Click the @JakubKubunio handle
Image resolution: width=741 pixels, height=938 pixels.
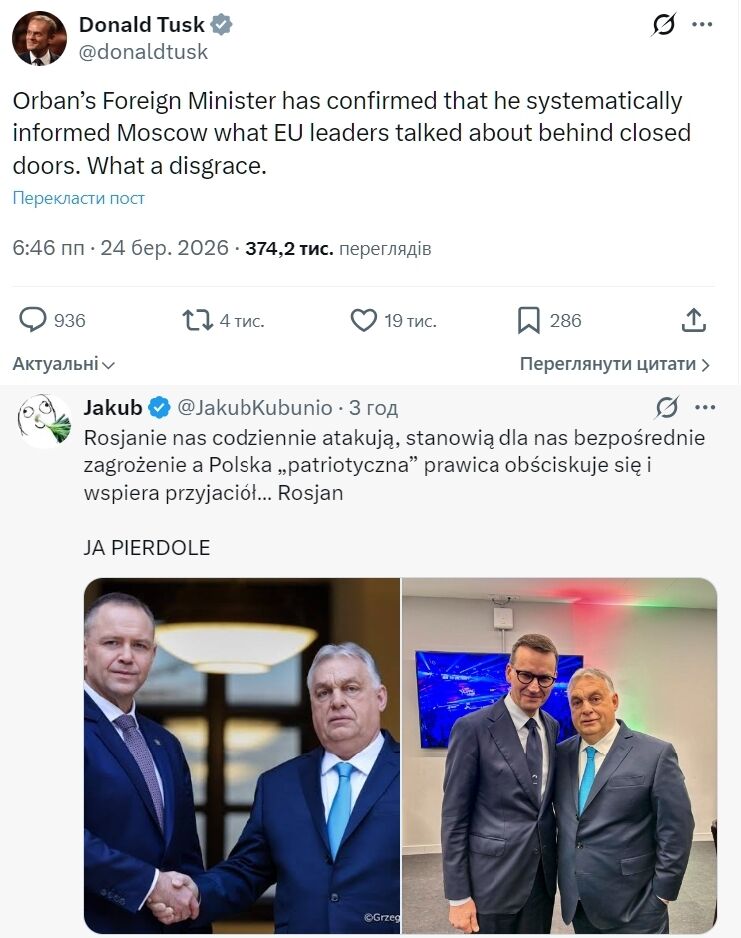click(254, 407)
